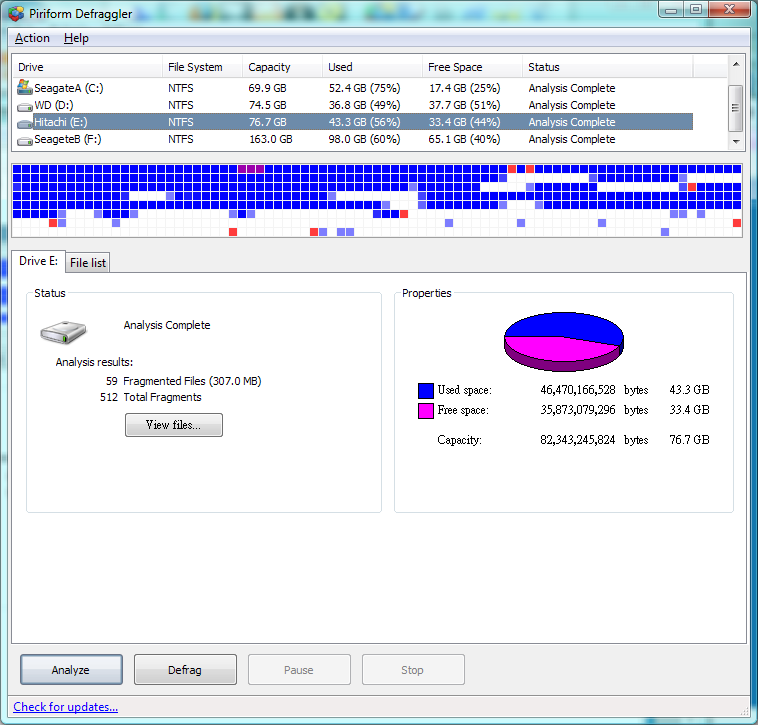Click the drive list scrollbar up arrow

(736, 64)
